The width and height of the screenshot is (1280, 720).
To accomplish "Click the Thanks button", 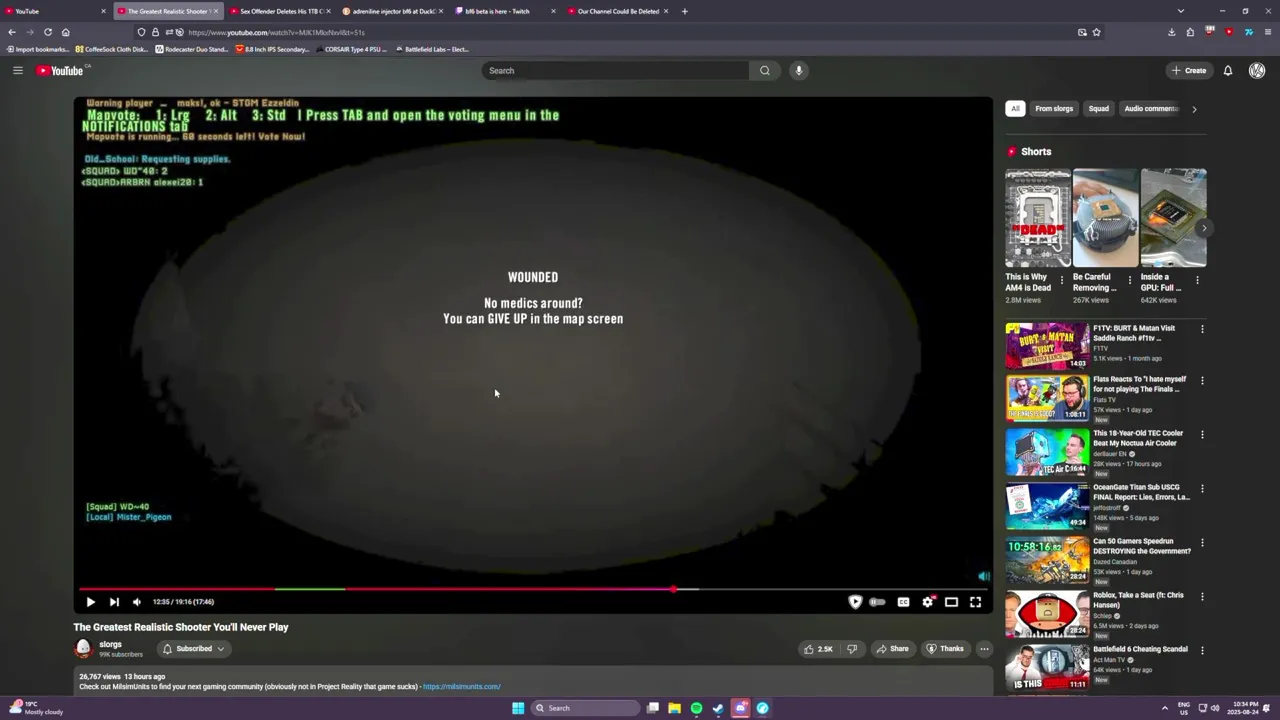I will click(945, 649).
